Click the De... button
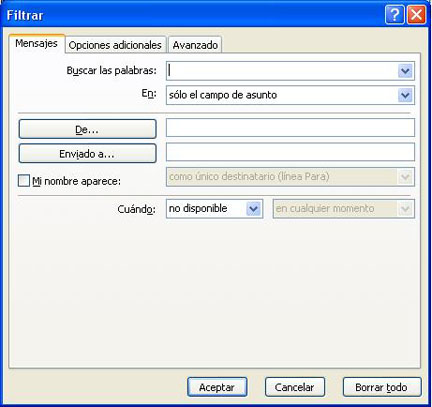Image resolution: width=432 pixels, height=407 pixels. tap(87, 129)
